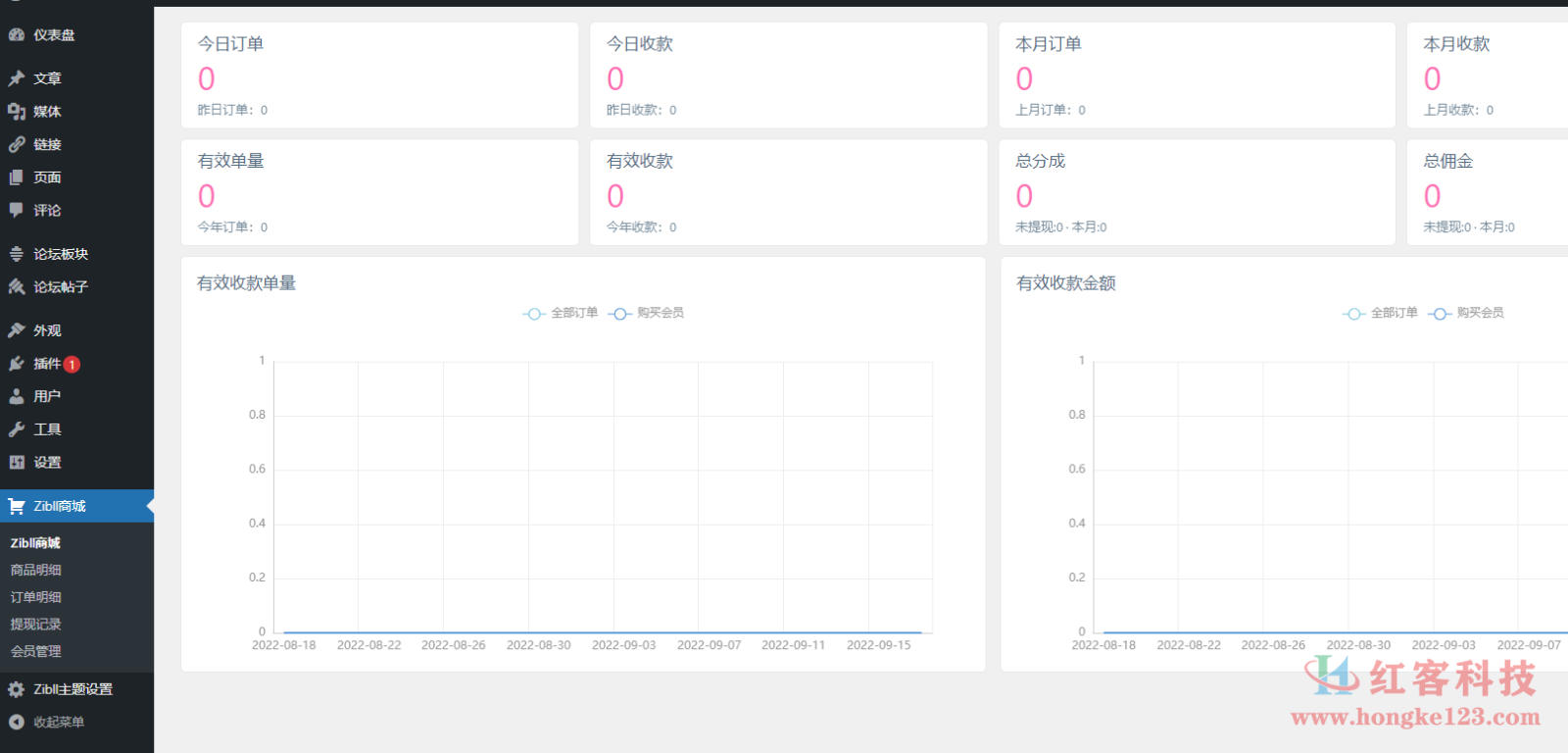The image size is (1568, 753).
Task: Expand the 用户 menu section
Action: pos(47,396)
